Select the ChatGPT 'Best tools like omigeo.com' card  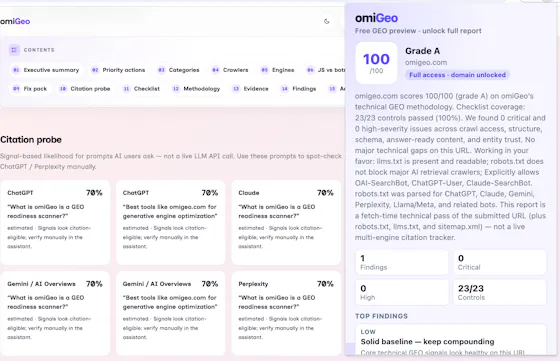tap(171, 222)
